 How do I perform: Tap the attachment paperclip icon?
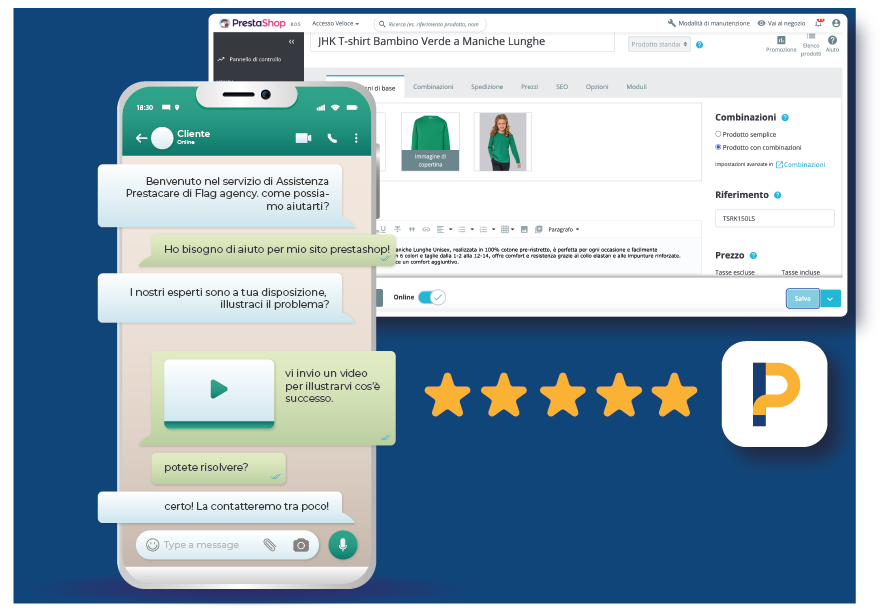(270, 545)
